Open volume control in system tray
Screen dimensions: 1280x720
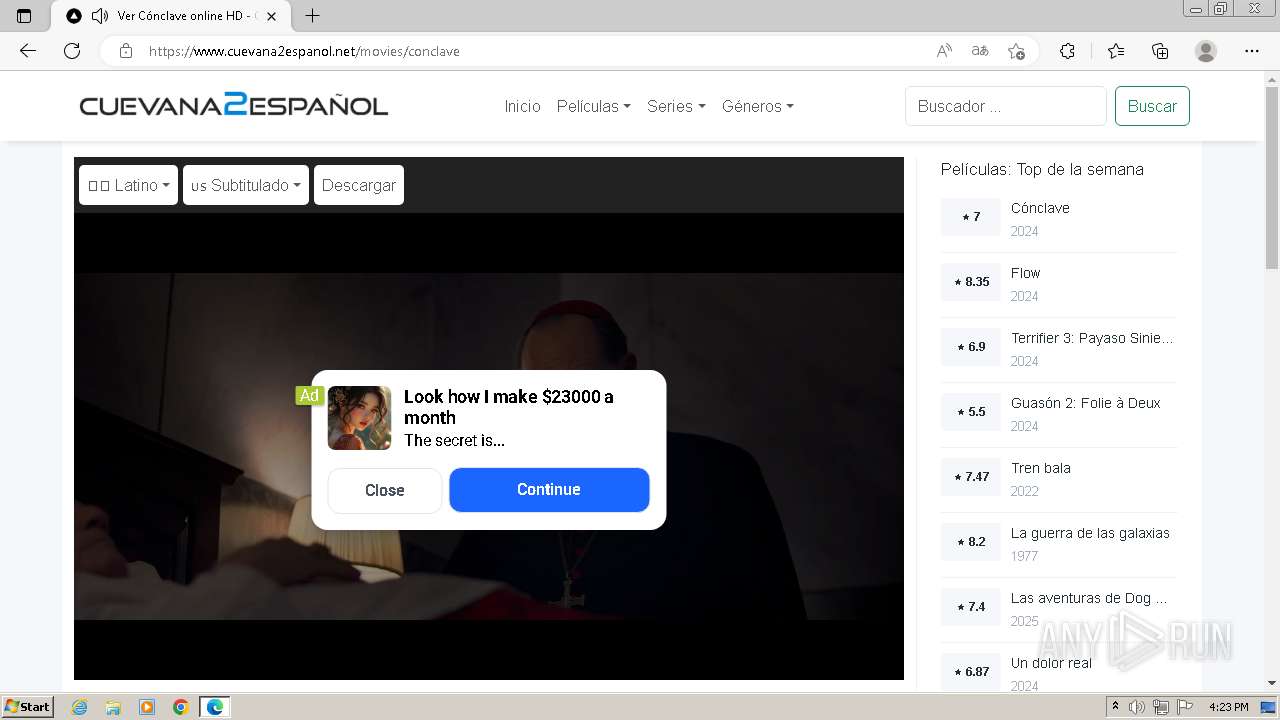tap(1137, 707)
